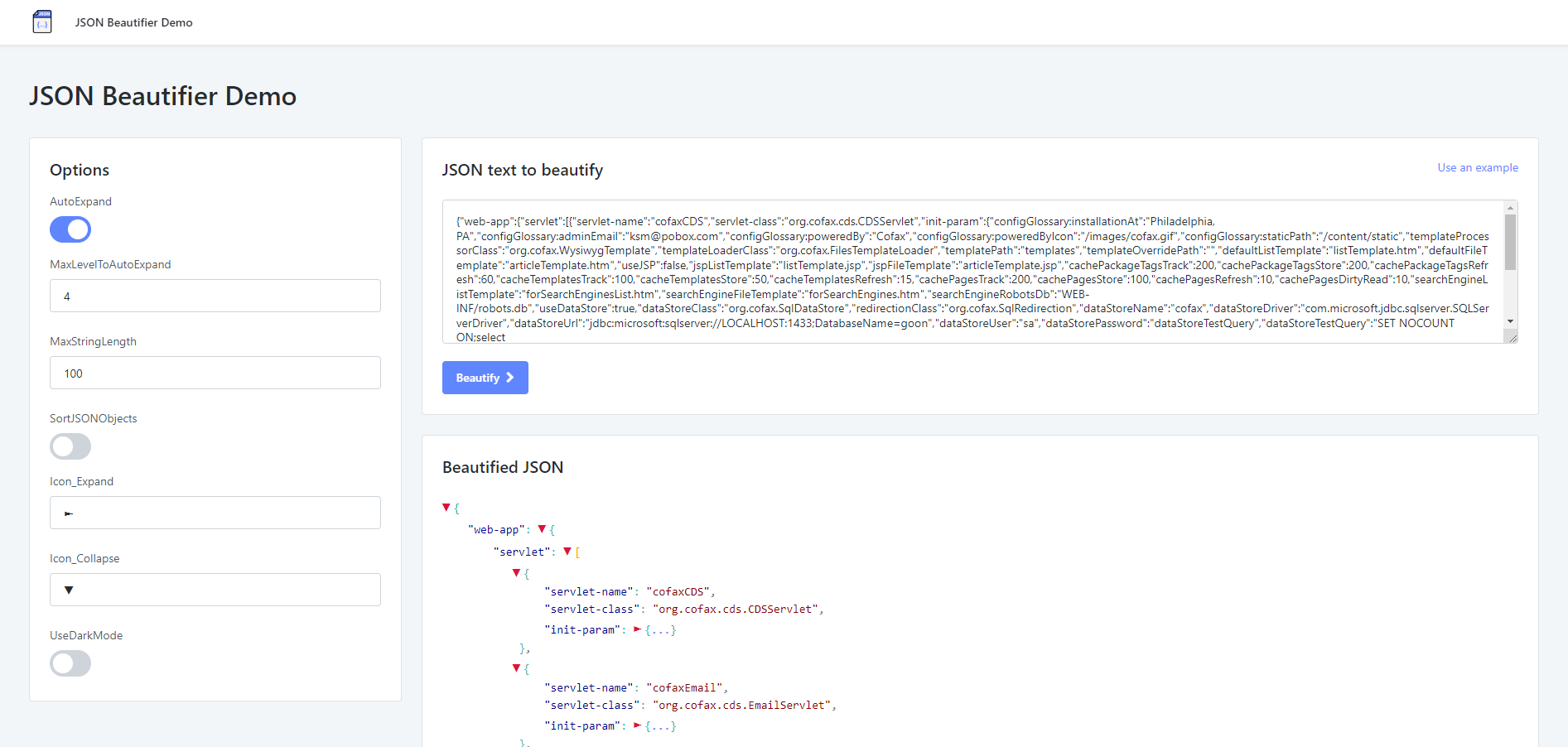Image resolution: width=1568 pixels, height=747 pixels.
Task: Click the Use an example link
Action: point(1478,167)
